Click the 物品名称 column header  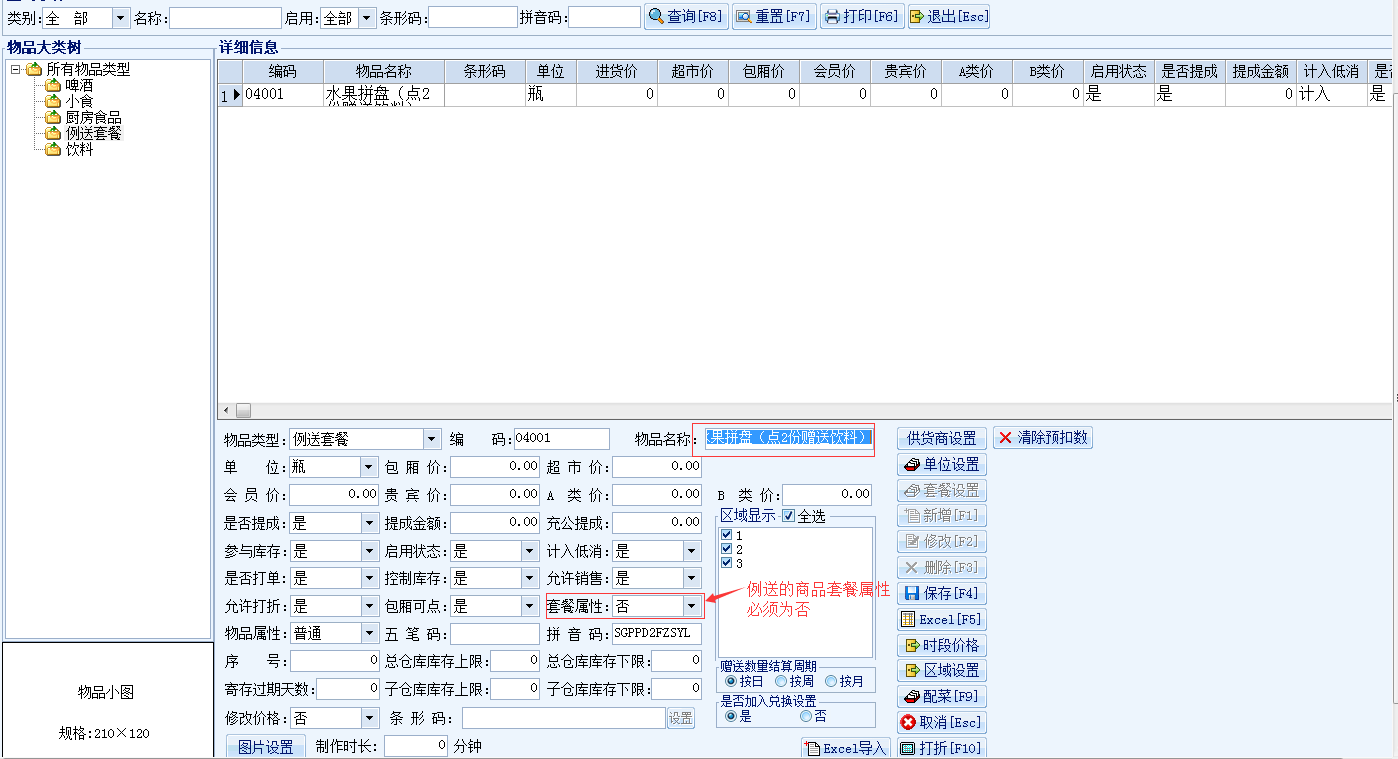click(x=384, y=72)
